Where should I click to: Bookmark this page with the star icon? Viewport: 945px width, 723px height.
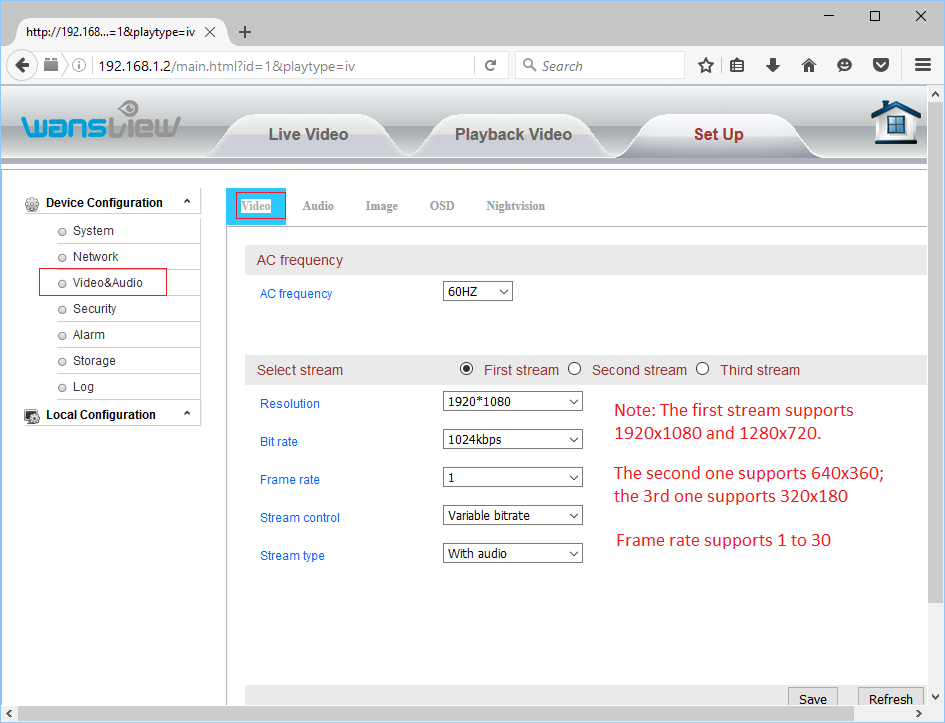point(706,66)
